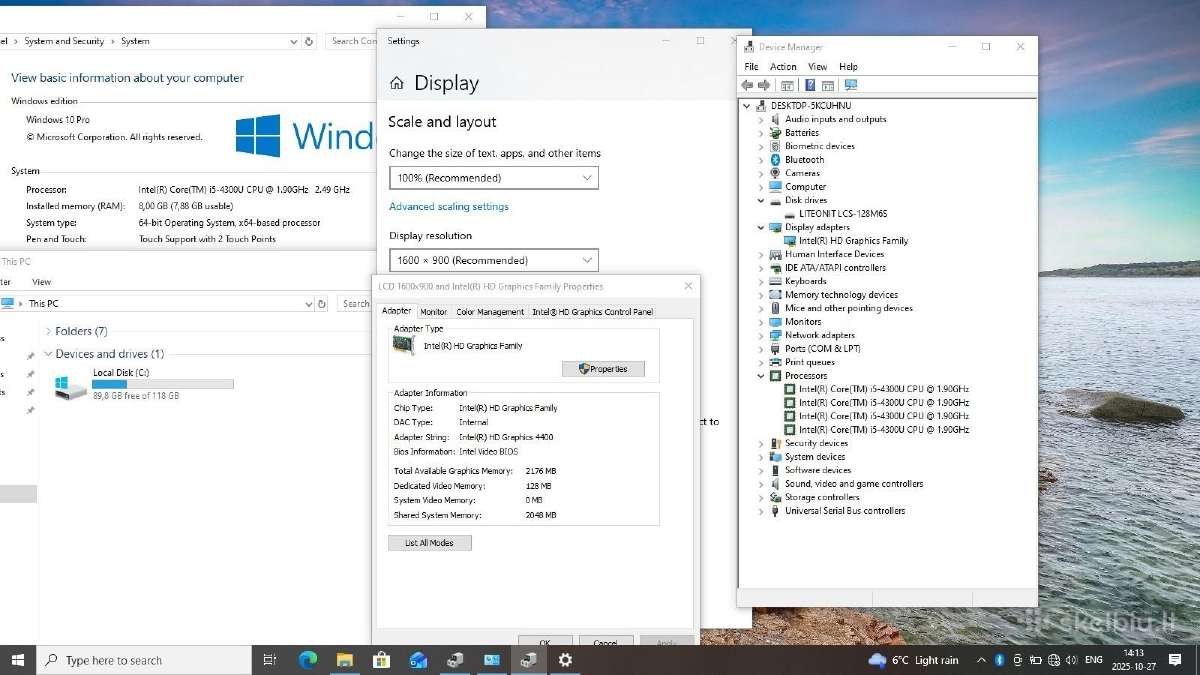The image size is (1200, 675).
Task: Click the Light rain weather widget on taskbar
Action: 913,660
